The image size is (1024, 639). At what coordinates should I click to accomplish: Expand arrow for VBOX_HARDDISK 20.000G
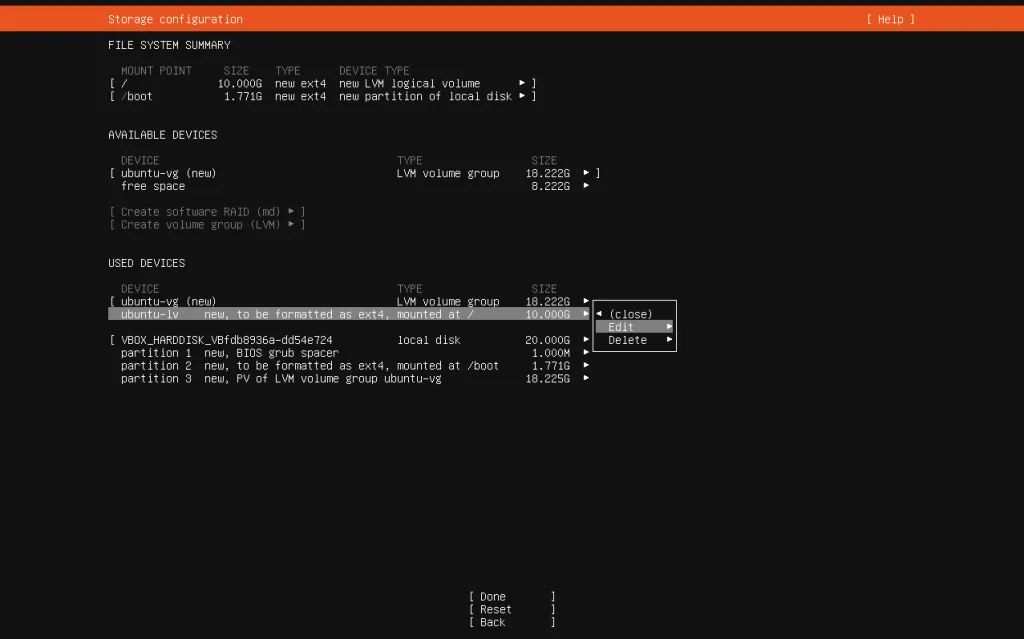click(x=586, y=340)
